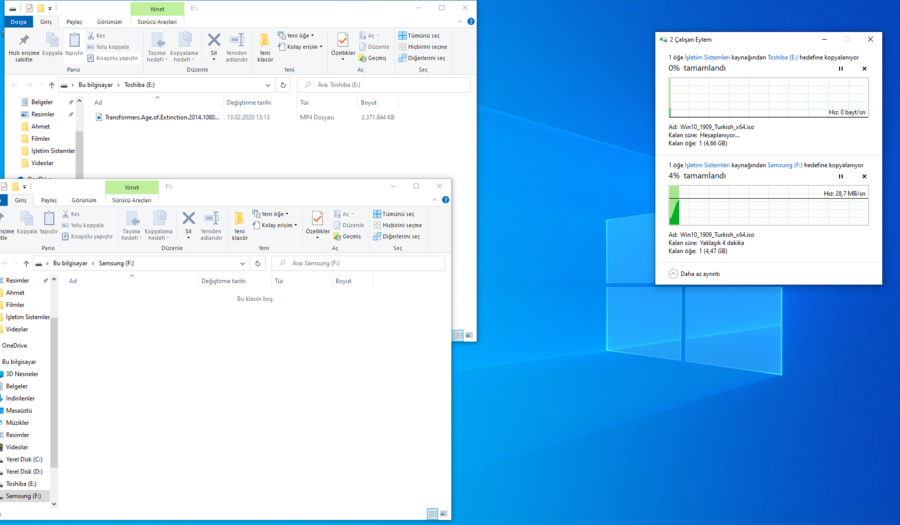The width and height of the screenshot is (900, 525).
Task: Click Bu bilgisayar breadcrumb in Samsung window
Action: (70, 263)
